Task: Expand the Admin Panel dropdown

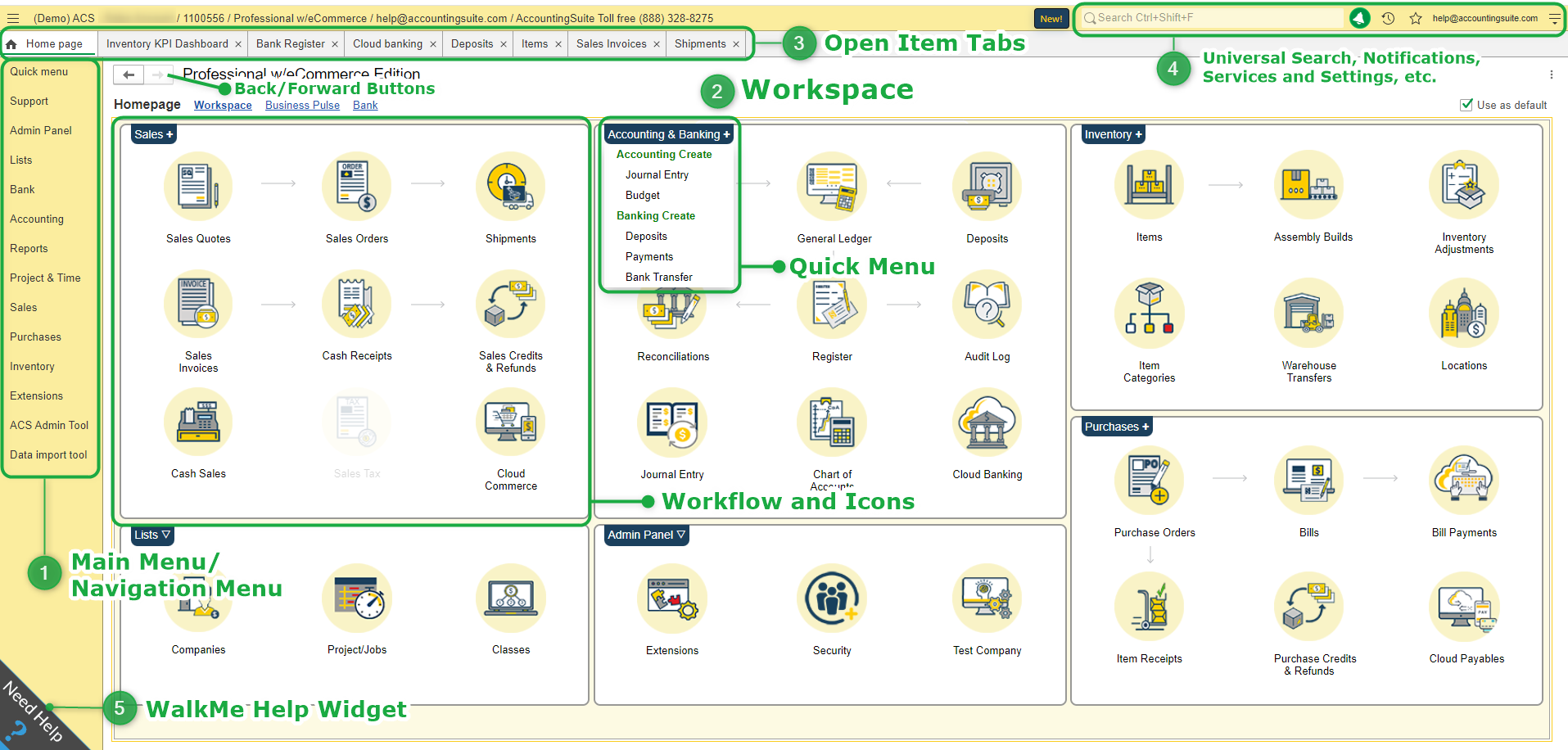Action: pos(646,535)
